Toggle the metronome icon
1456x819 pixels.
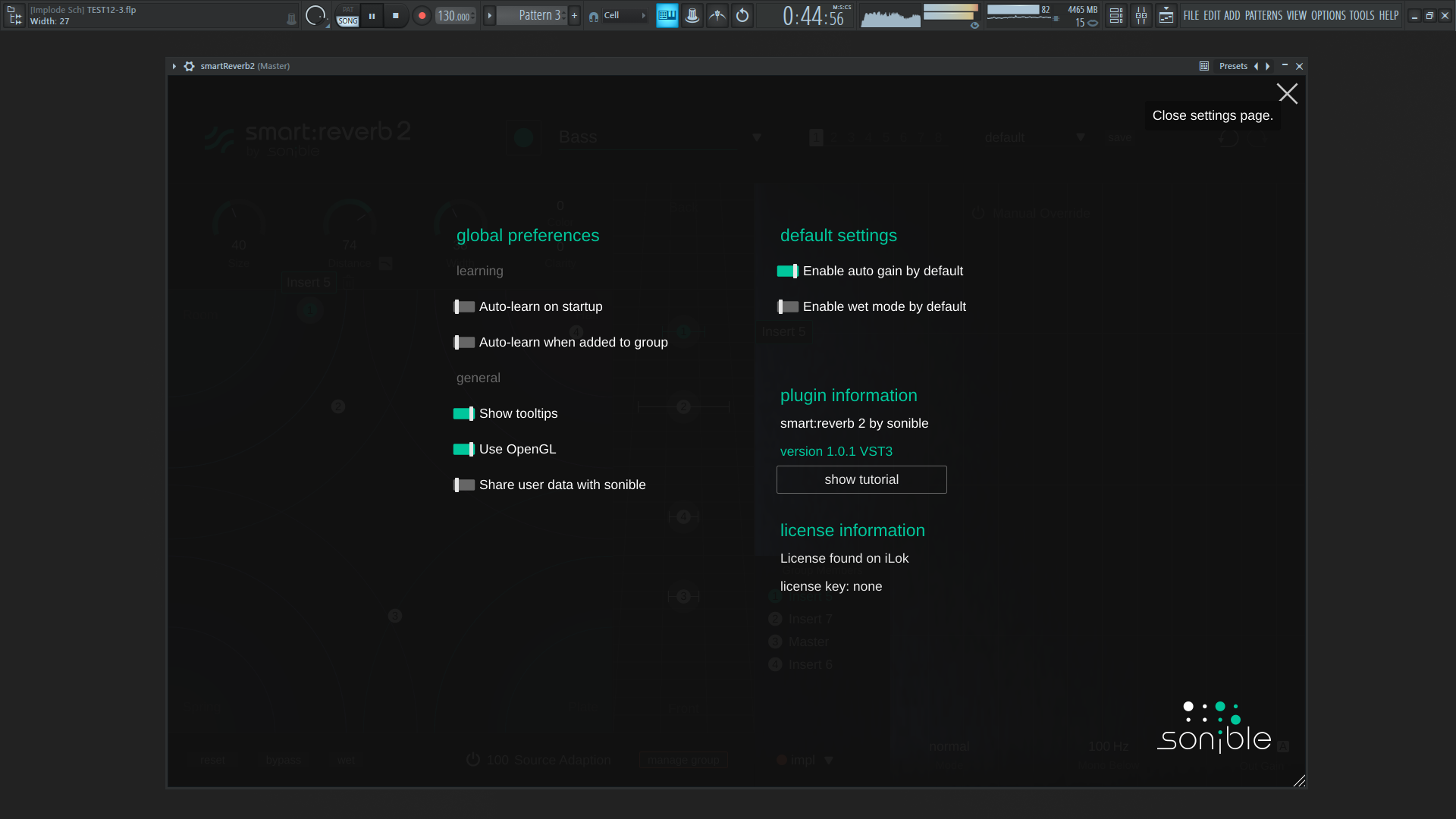[692, 15]
